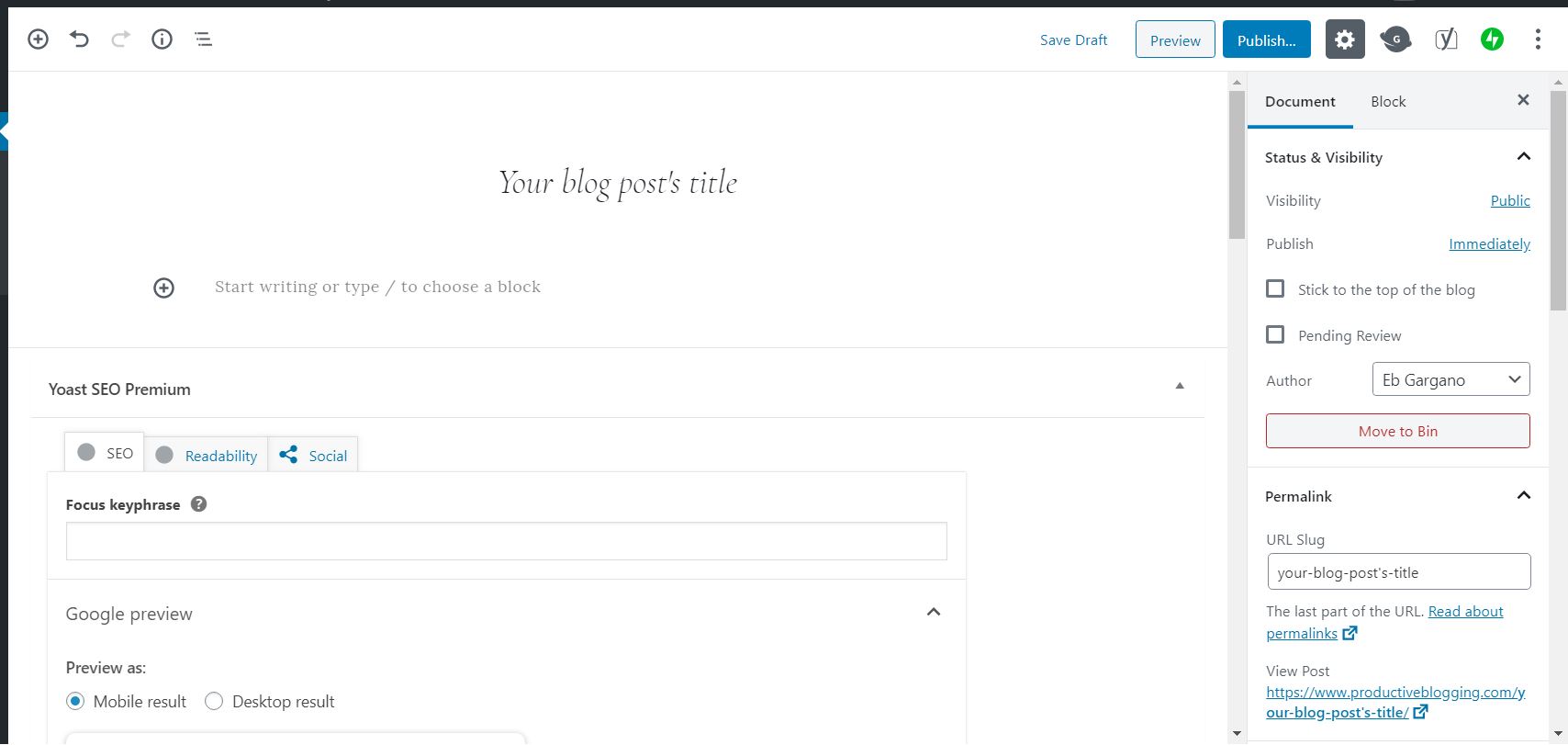The height and width of the screenshot is (745, 1568).
Task: Collapse the Status & Visibility section
Action: (x=1524, y=157)
